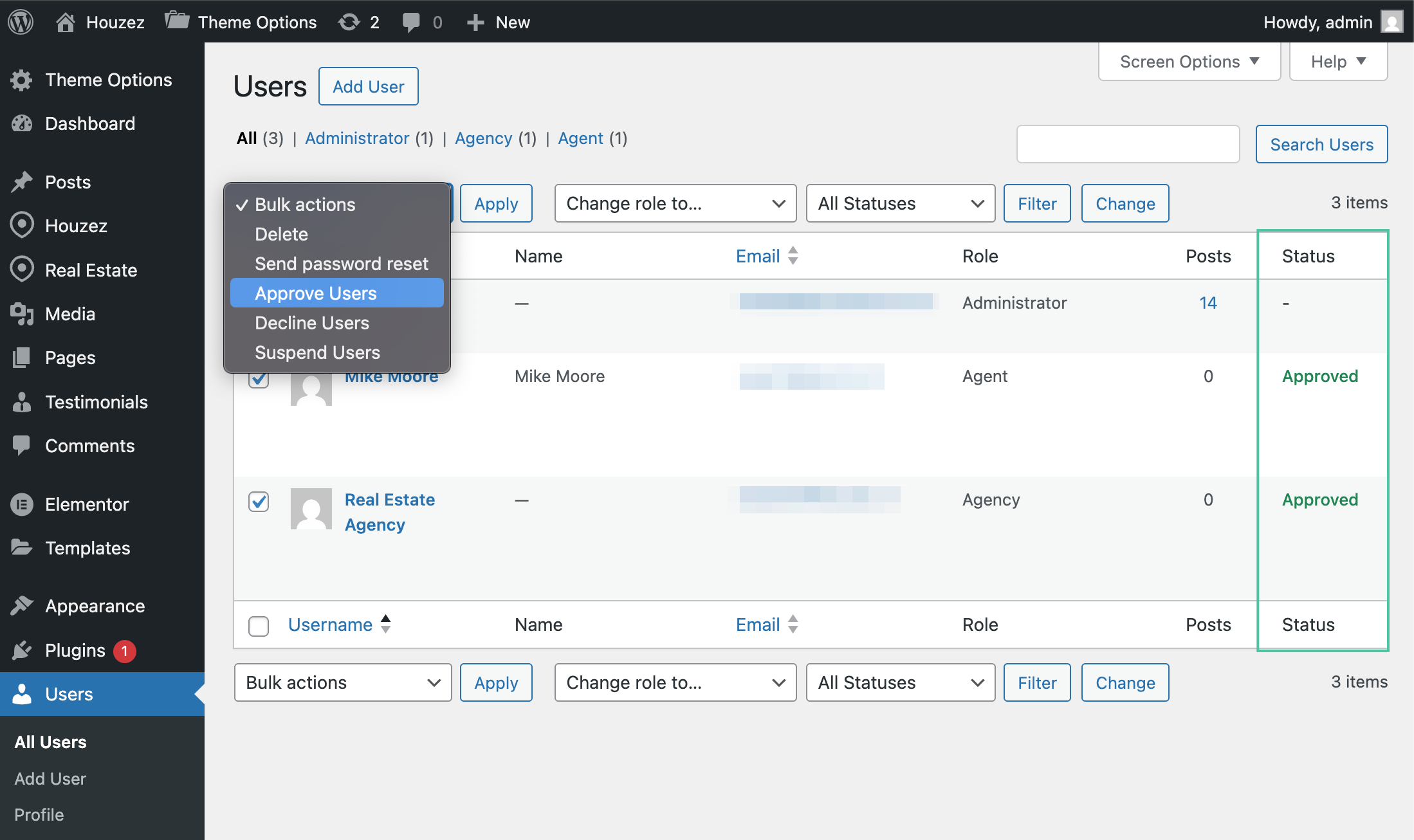Open updates via the refresh icon showing 2
The height and width of the screenshot is (840, 1414).
coord(349,21)
